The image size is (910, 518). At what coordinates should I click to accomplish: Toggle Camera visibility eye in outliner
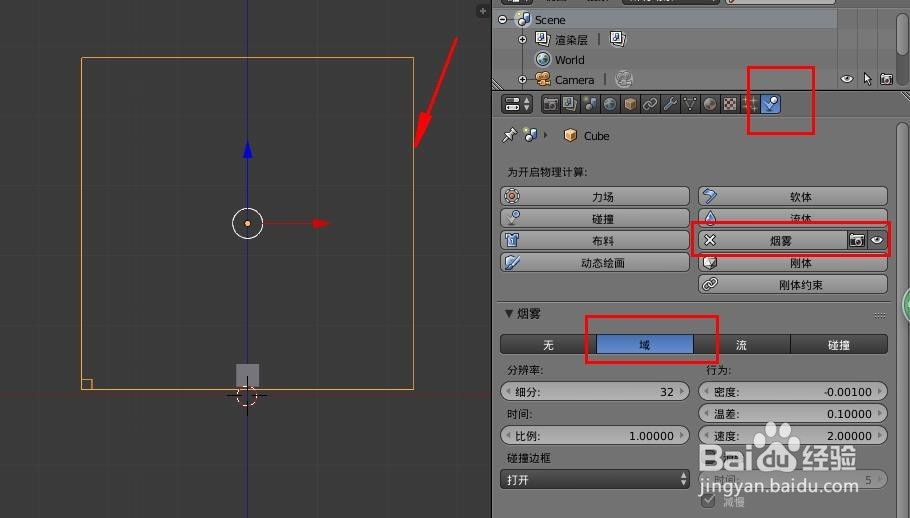point(847,79)
